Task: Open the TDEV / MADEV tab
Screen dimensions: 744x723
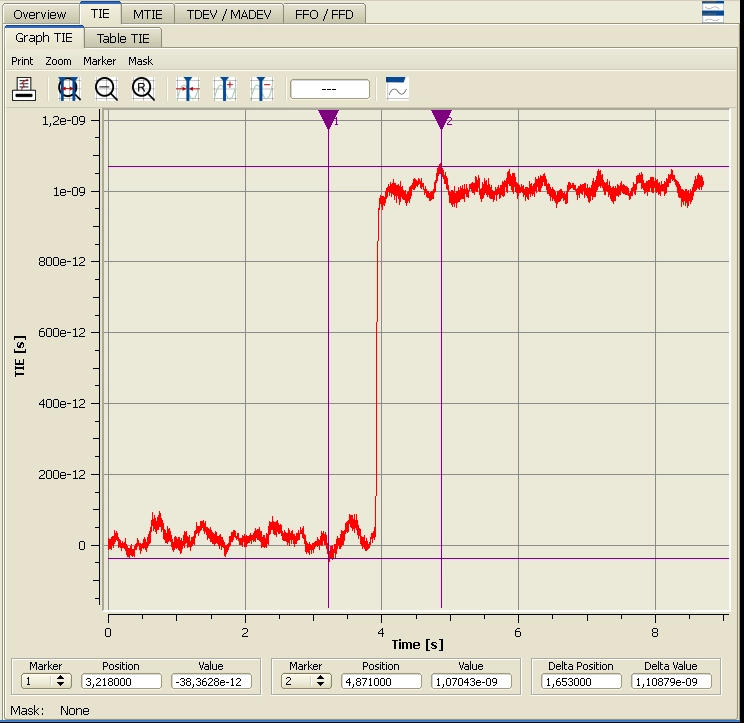Action: (229, 14)
